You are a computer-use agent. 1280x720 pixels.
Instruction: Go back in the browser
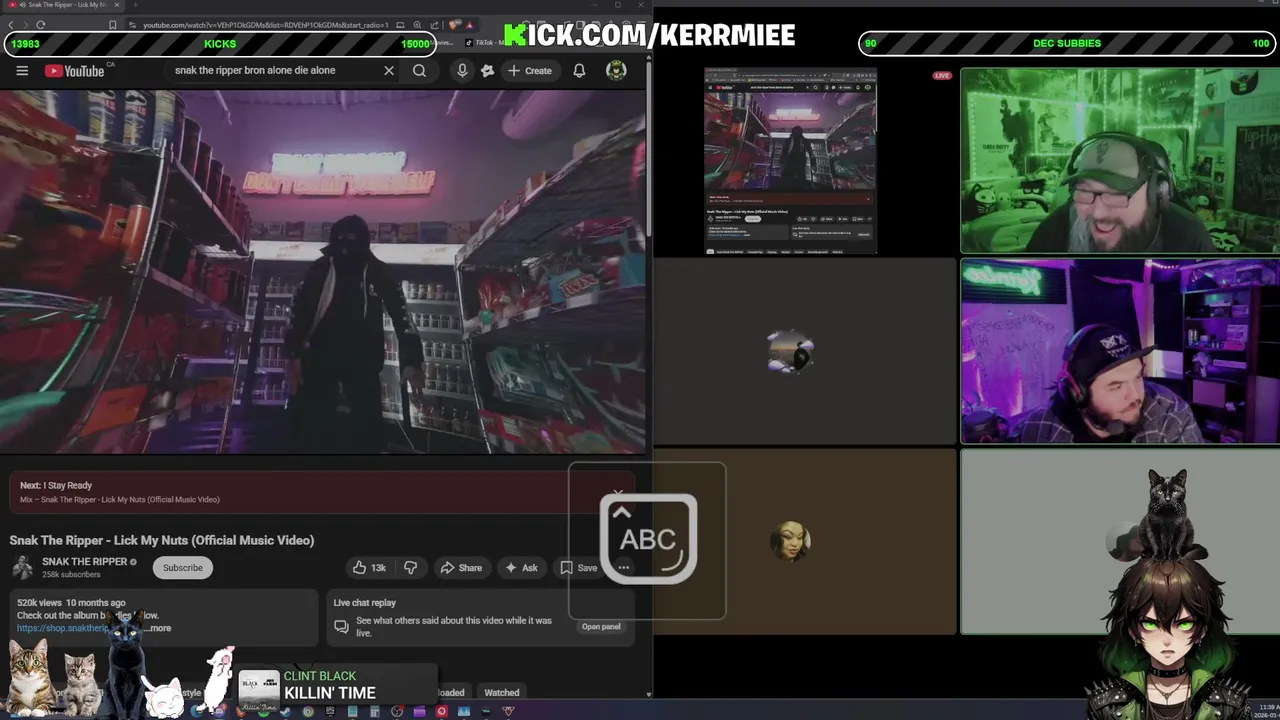[11, 25]
